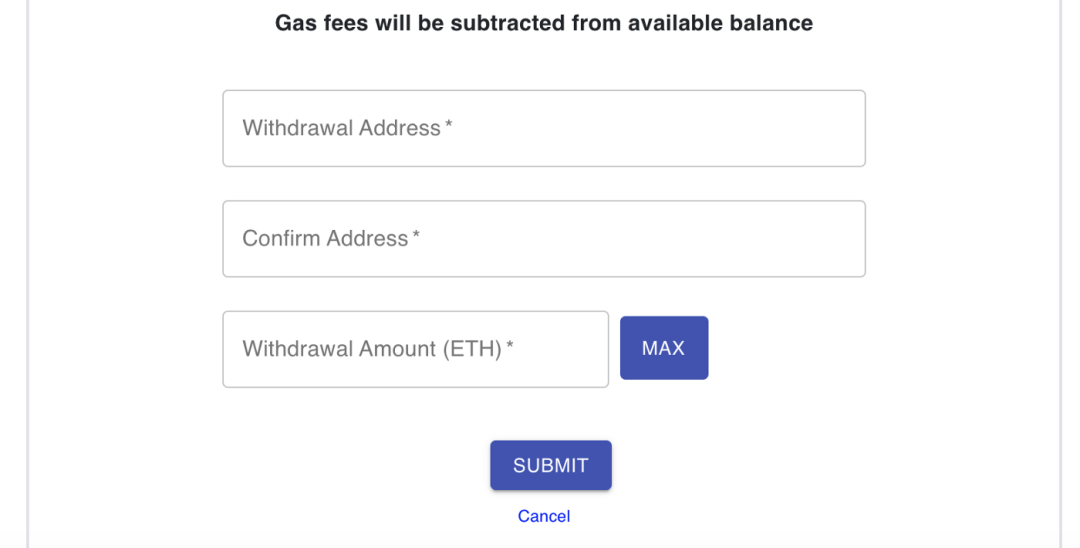
Task: Click the asterisk after Withdrawal Address
Action: [449, 125]
